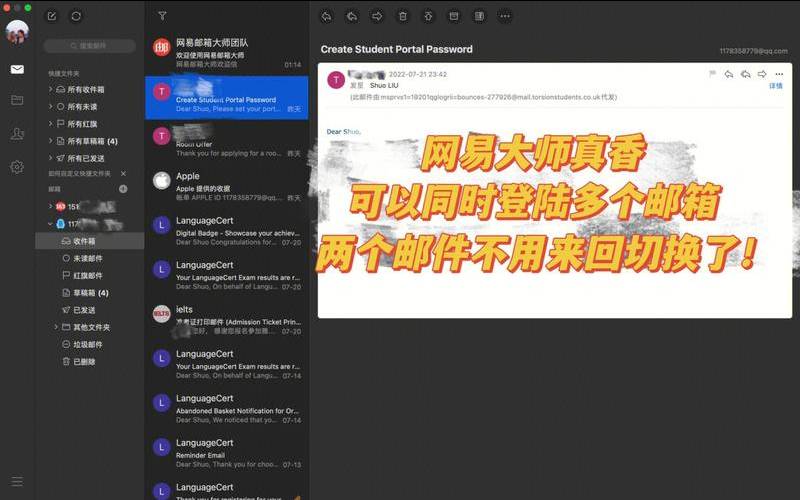This screenshot has width=800, height=500.
Task: Flag the open message with flag icon
Action: [x=713, y=74]
